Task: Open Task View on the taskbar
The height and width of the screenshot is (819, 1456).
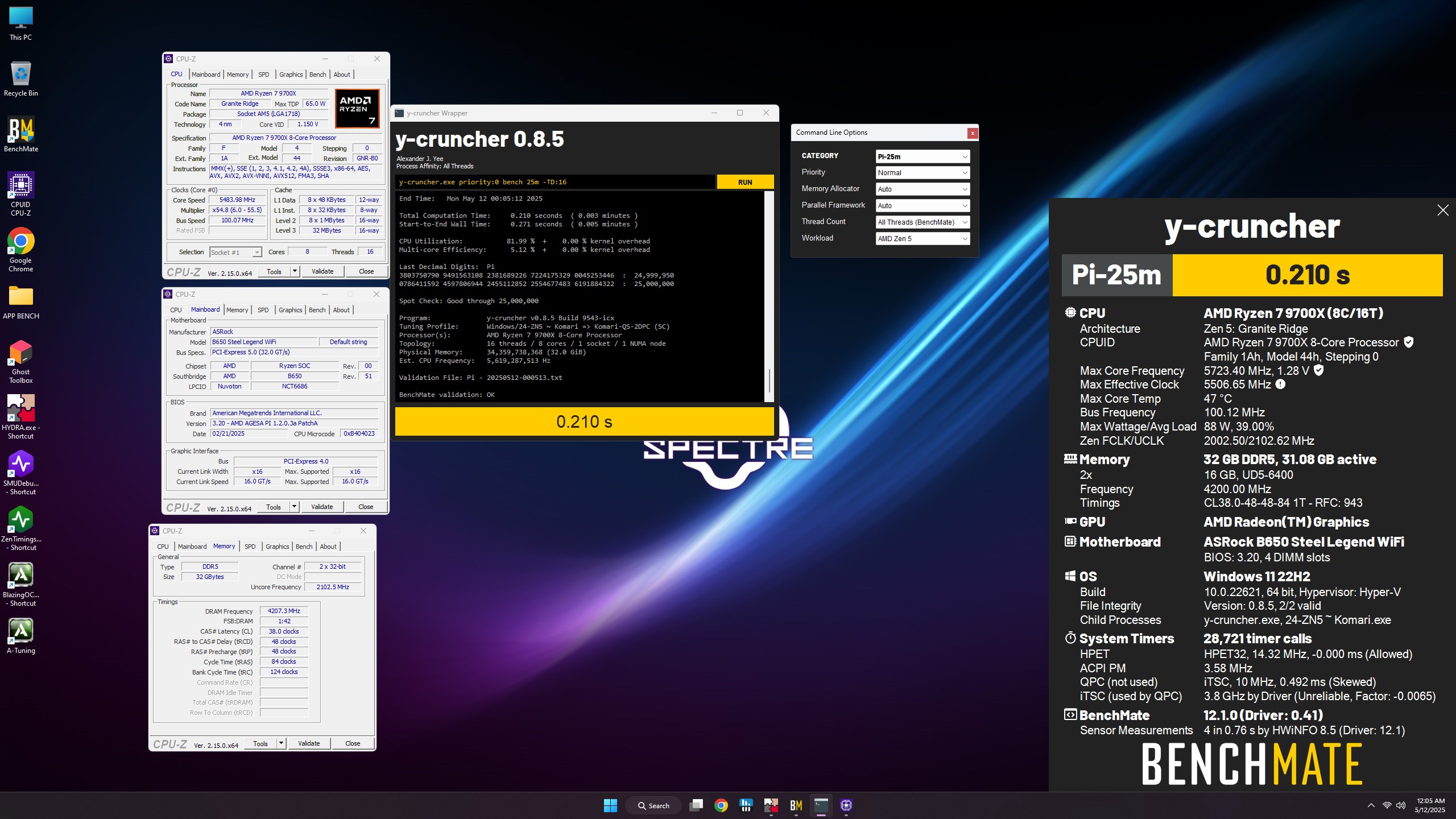Action: click(x=696, y=805)
